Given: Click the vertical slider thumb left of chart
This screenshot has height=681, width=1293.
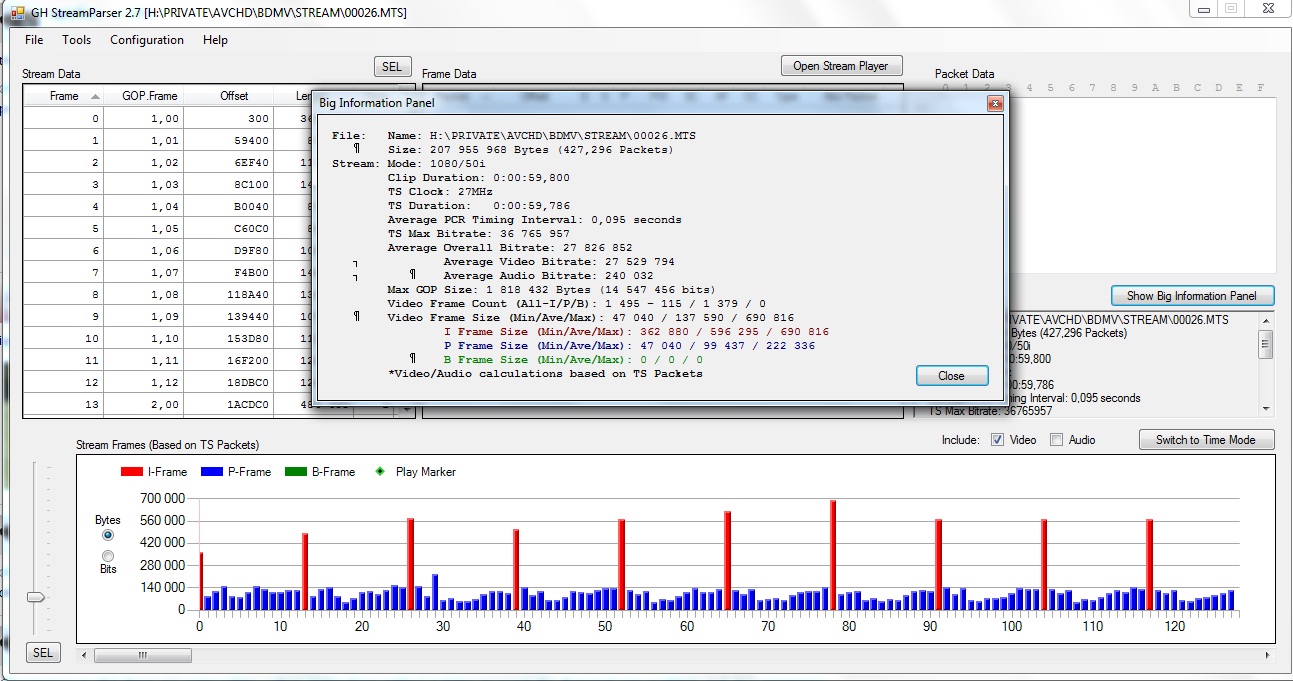Looking at the screenshot, I should pos(36,597).
